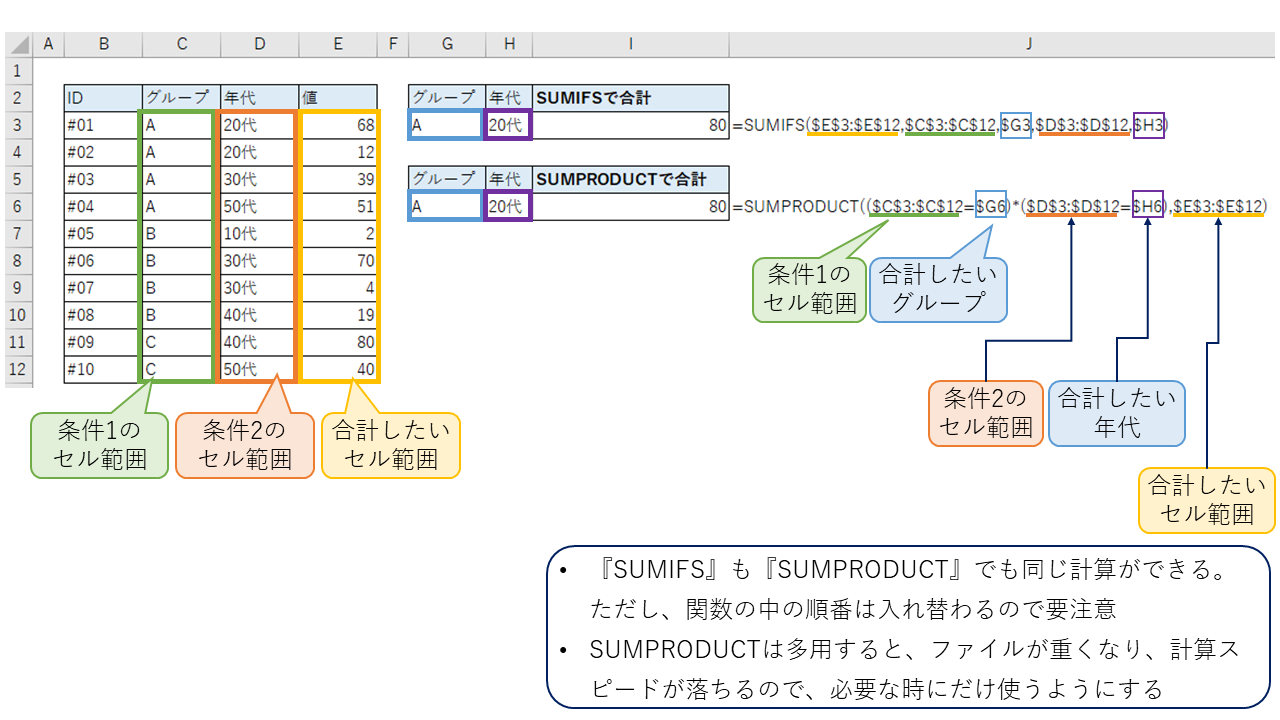Click the SUMIFSで合計 header cell
Screen dimensions: 1280x720
point(631,98)
